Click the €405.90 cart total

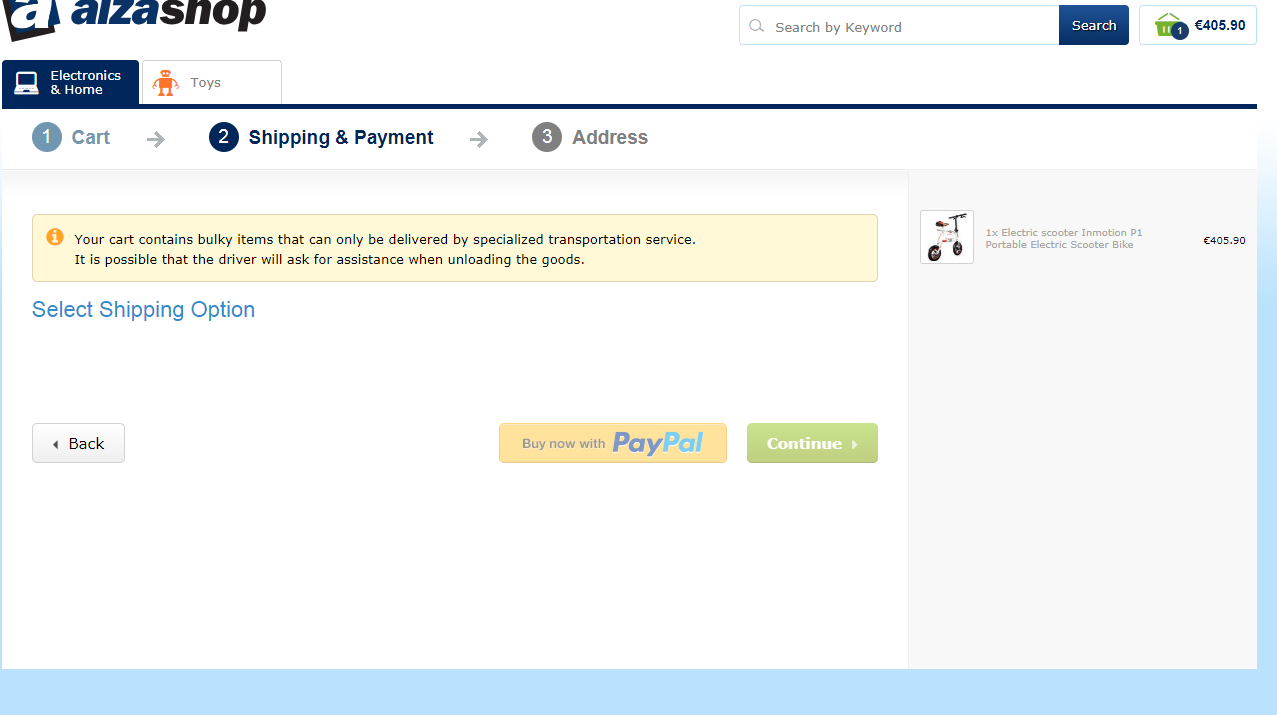click(x=1220, y=26)
